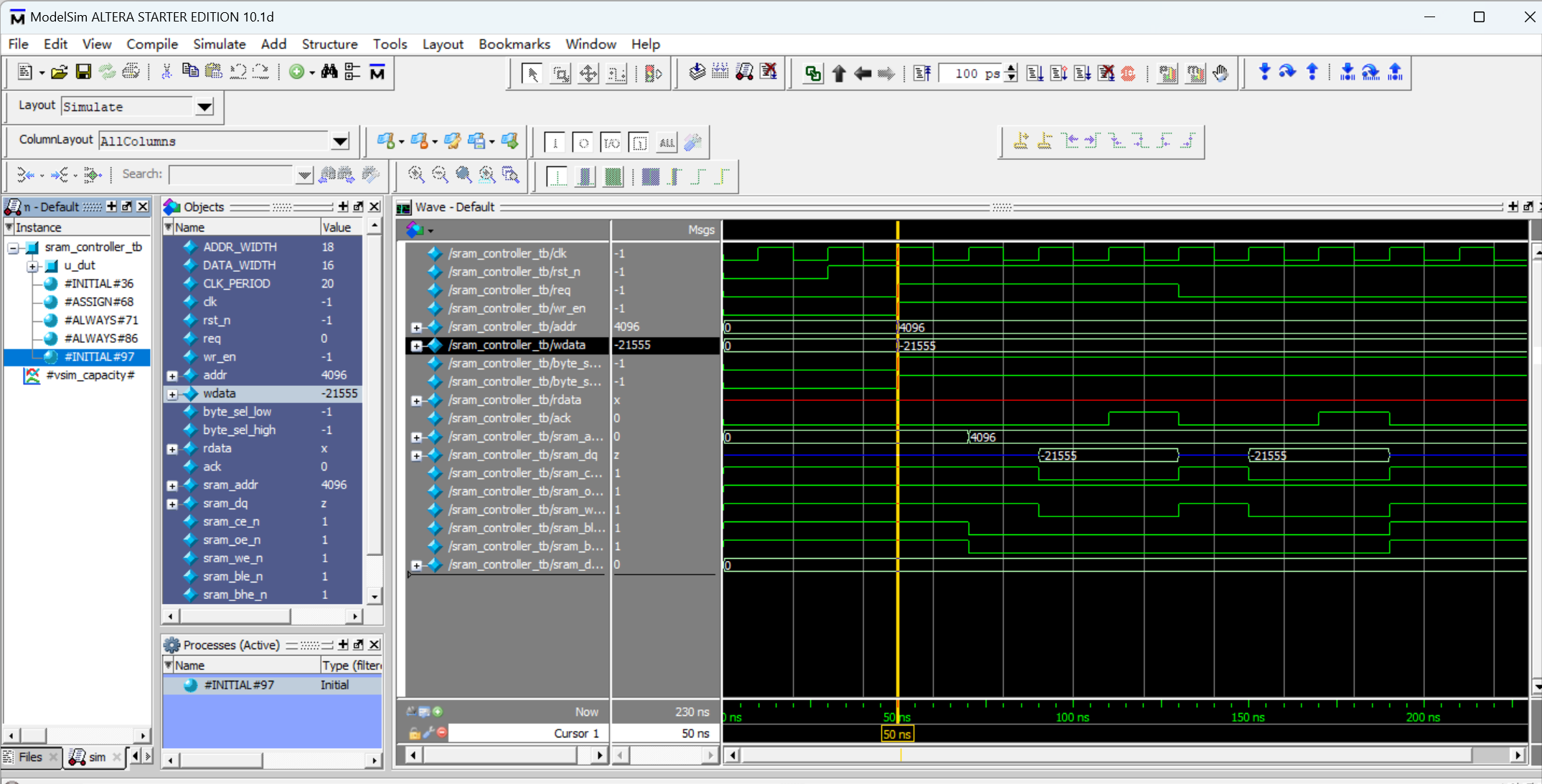Enable the select mode arrow tool
The width and height of the screenshot is (1542, 784).
(532, 73)
